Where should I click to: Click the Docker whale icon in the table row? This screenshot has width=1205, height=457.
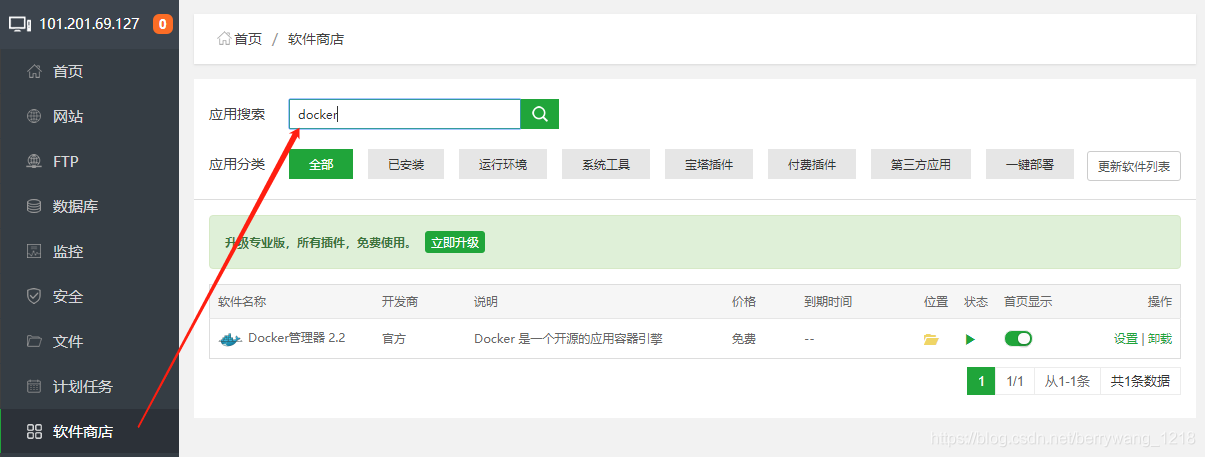coord(230,339)
